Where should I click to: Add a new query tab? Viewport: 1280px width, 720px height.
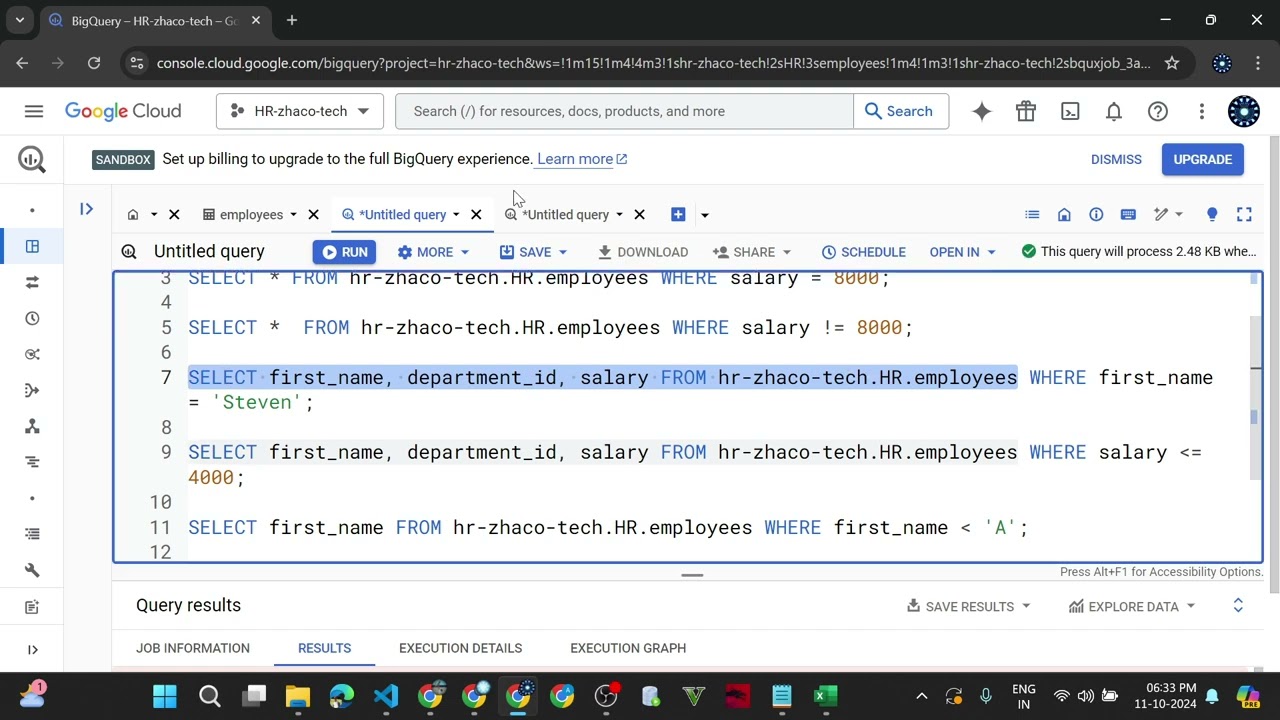(678, 214)
